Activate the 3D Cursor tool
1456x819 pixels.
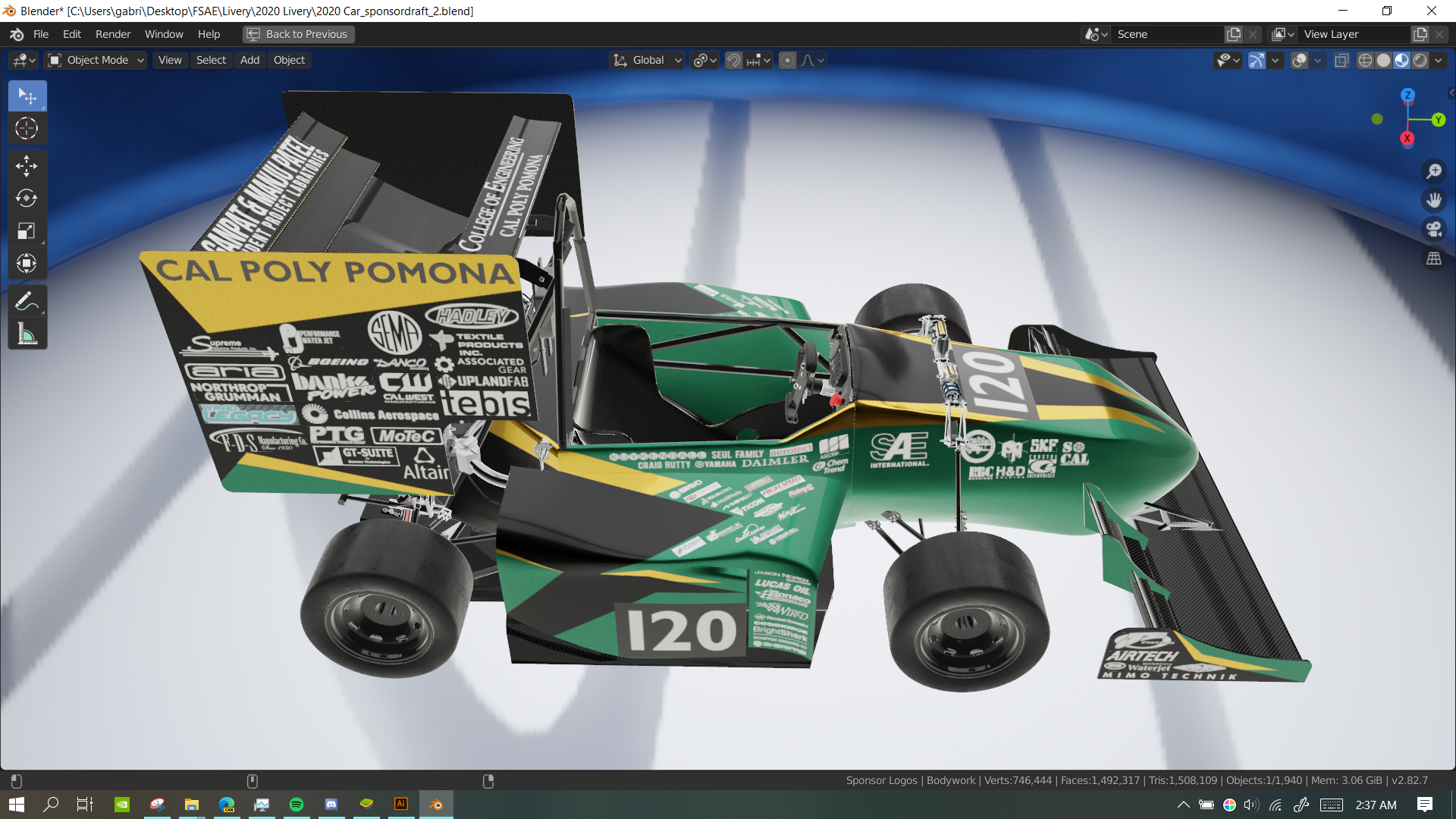click(x=27, y=128)
